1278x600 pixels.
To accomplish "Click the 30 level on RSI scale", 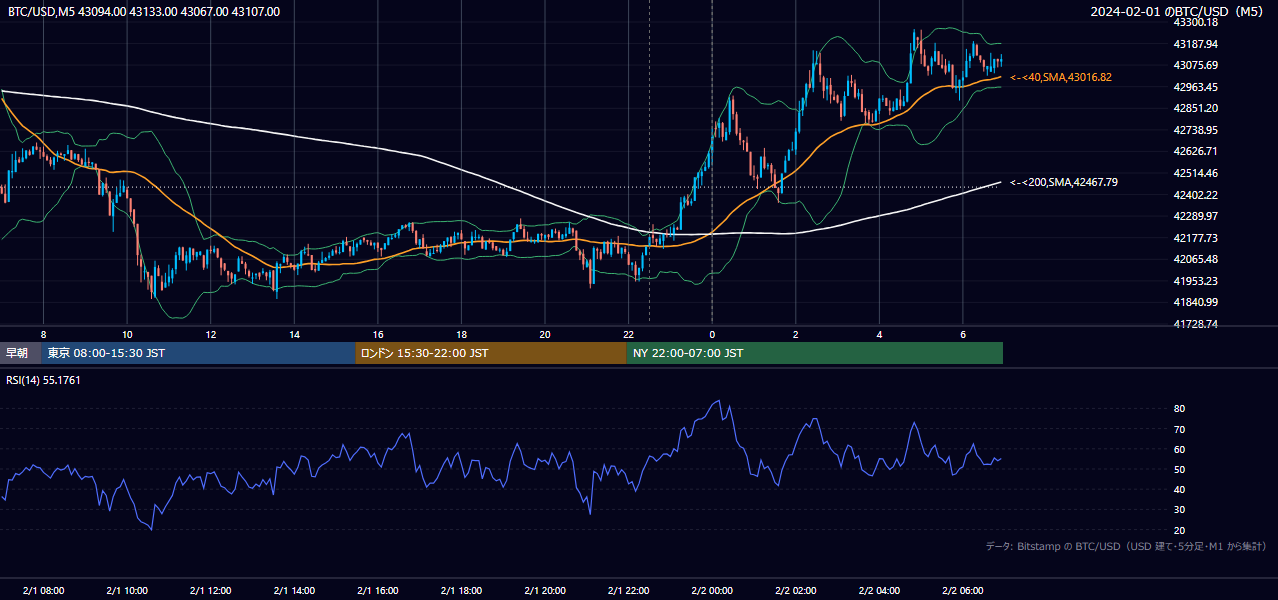I will (x=1179, y=510).
